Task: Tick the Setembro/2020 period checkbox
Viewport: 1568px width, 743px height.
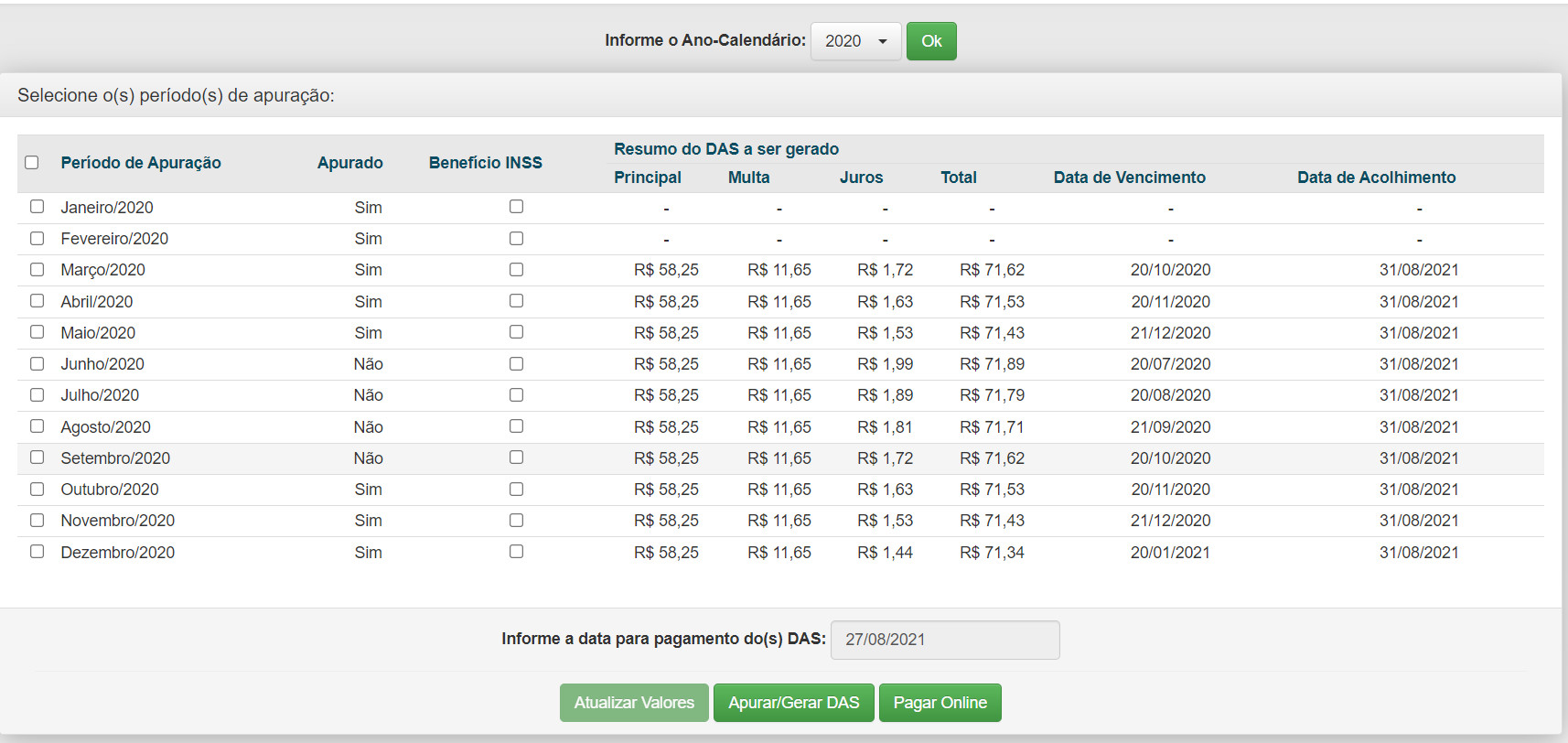Action: [38, 458]
